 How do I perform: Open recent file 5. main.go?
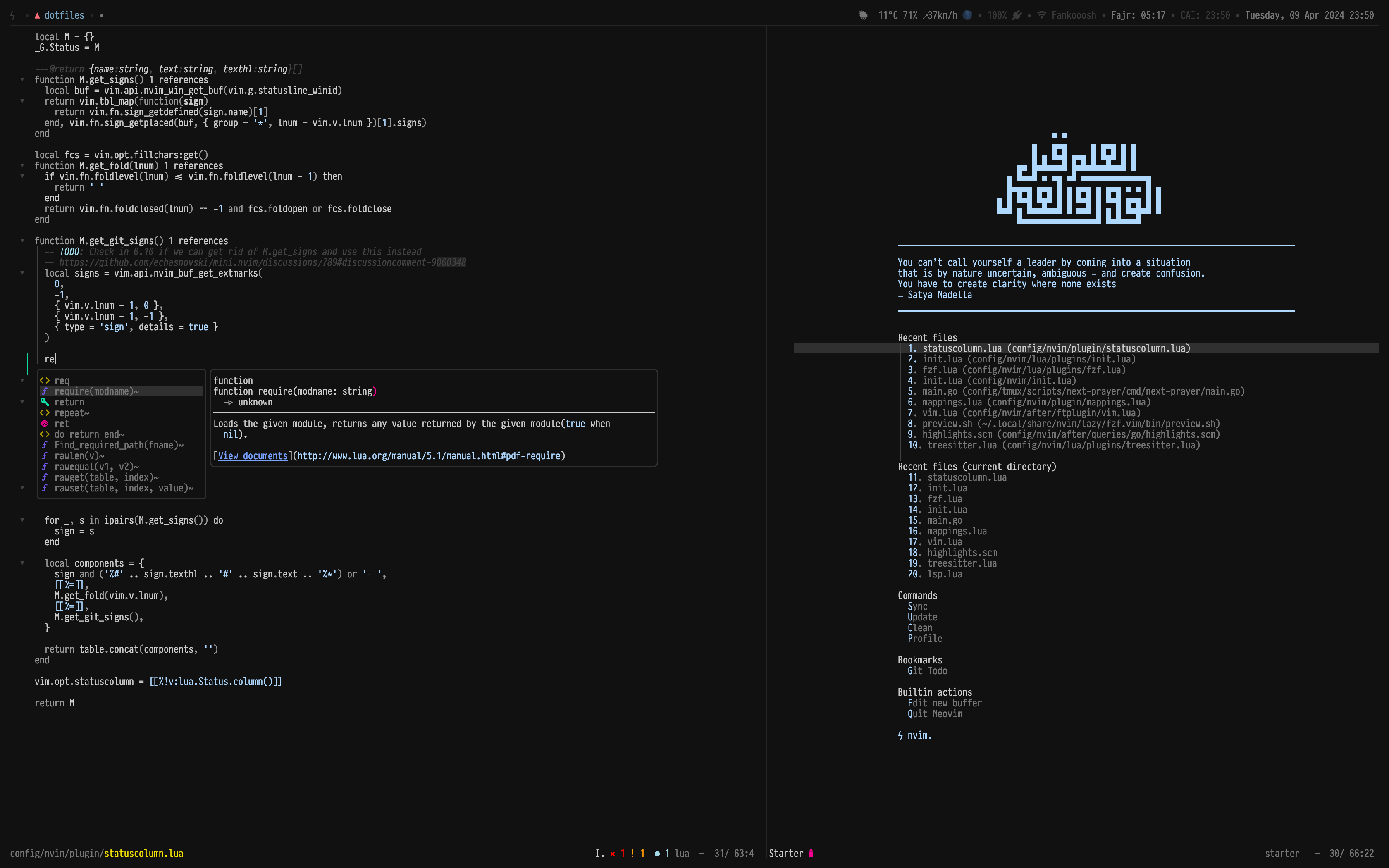[1076, 391]
